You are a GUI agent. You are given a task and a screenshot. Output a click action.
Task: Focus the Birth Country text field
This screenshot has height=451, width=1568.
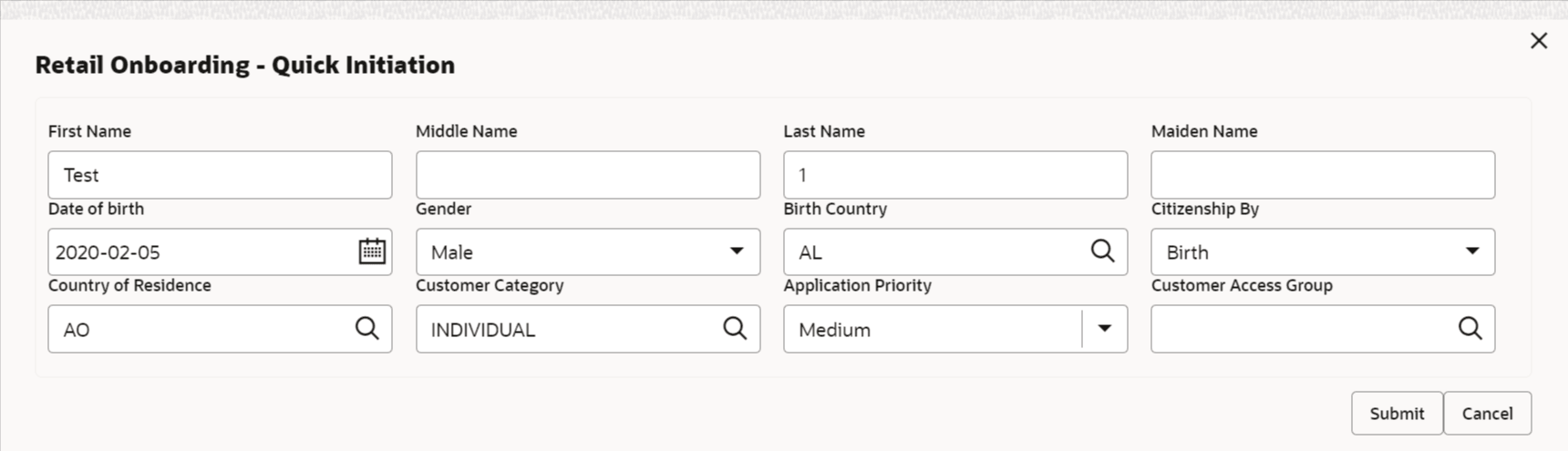(934, 252)
